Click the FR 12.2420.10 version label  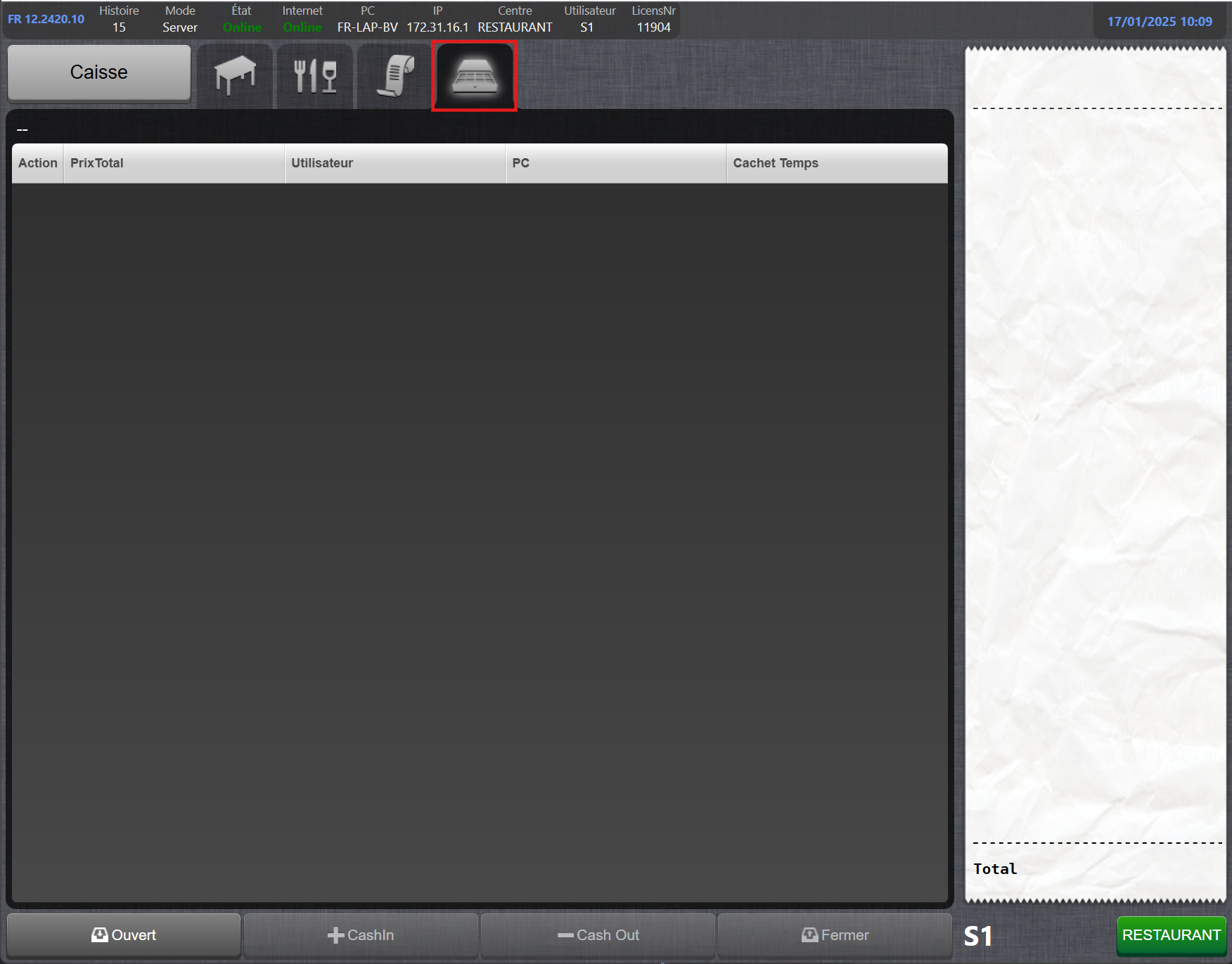46,19
